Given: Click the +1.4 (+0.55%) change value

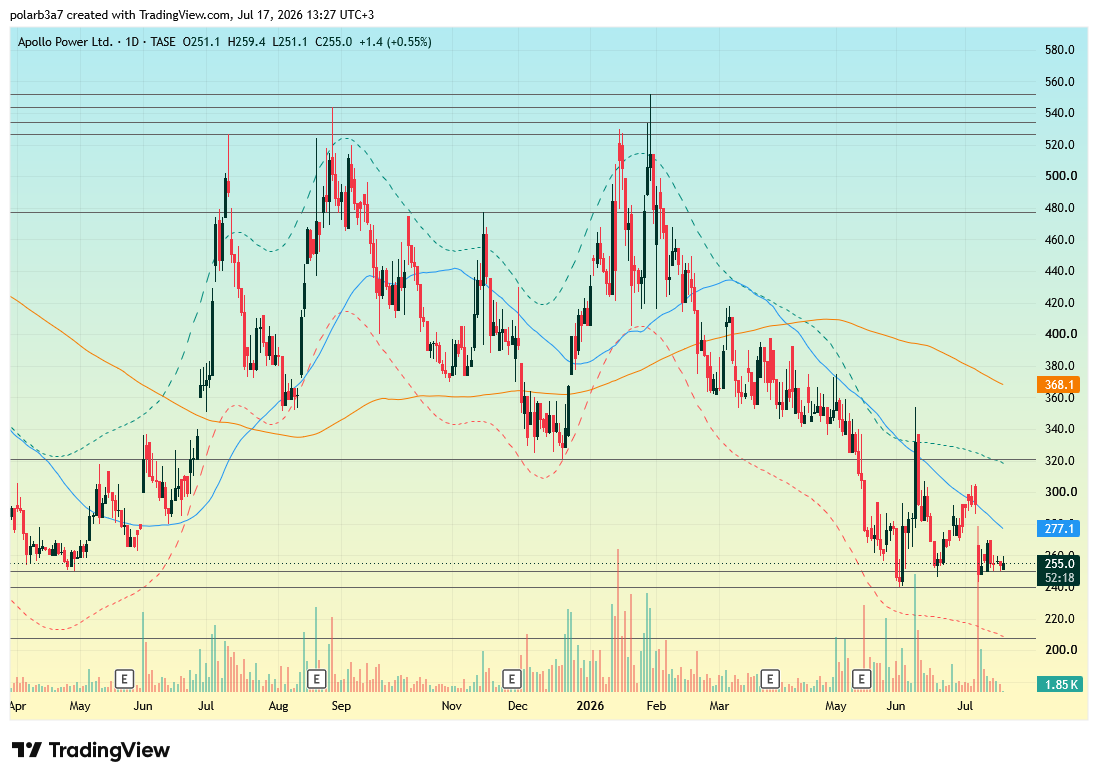Looking at the screenshot, I should (395, 42).
